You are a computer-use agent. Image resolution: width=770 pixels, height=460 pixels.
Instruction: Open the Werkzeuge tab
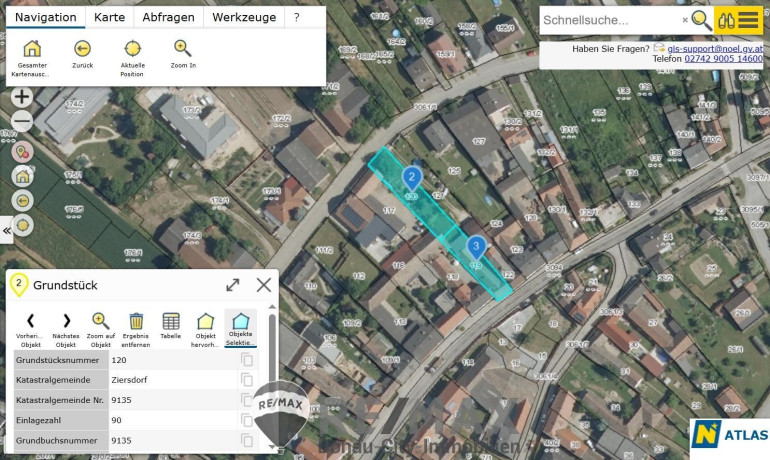(x=243, y=17)
